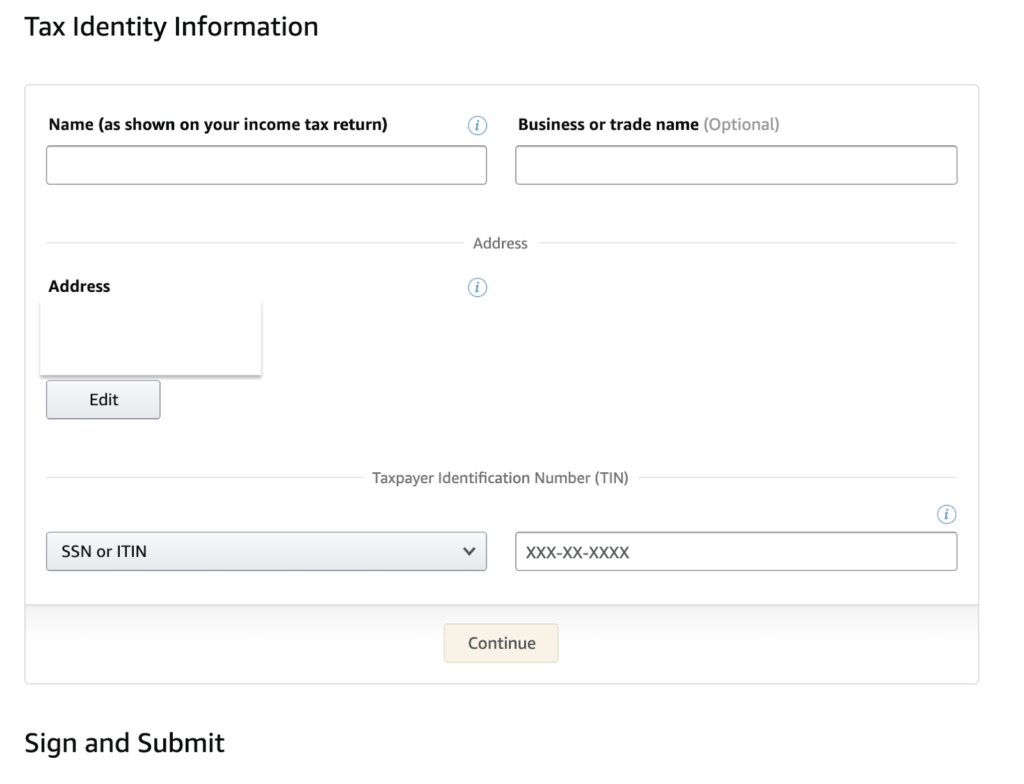
Task: Open the SSN or ITIN dropdown
Action: pyautogui.click(x=265, y=551)
